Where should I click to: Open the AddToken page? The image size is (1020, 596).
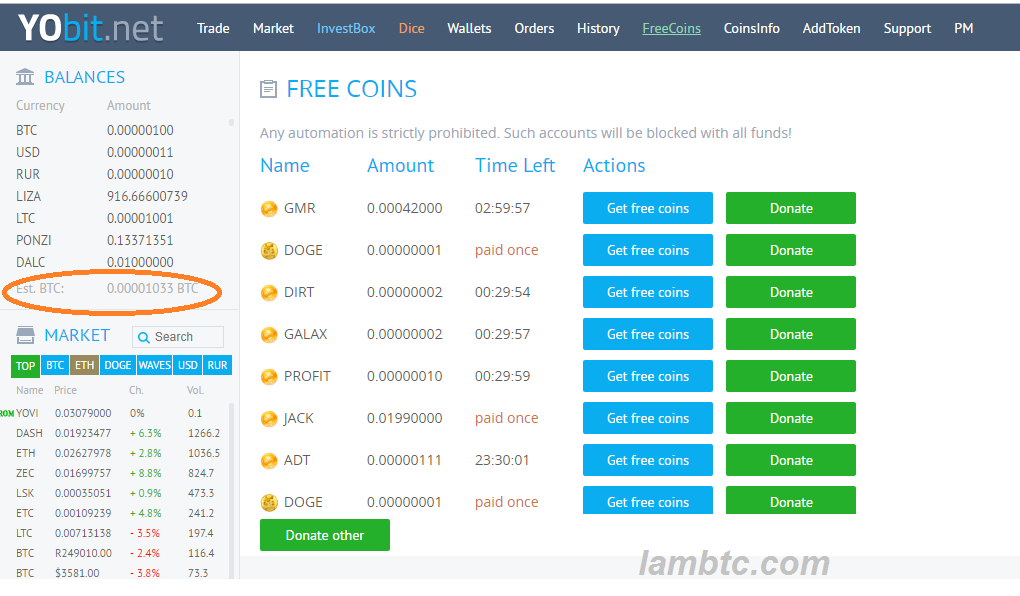(831, 29)
